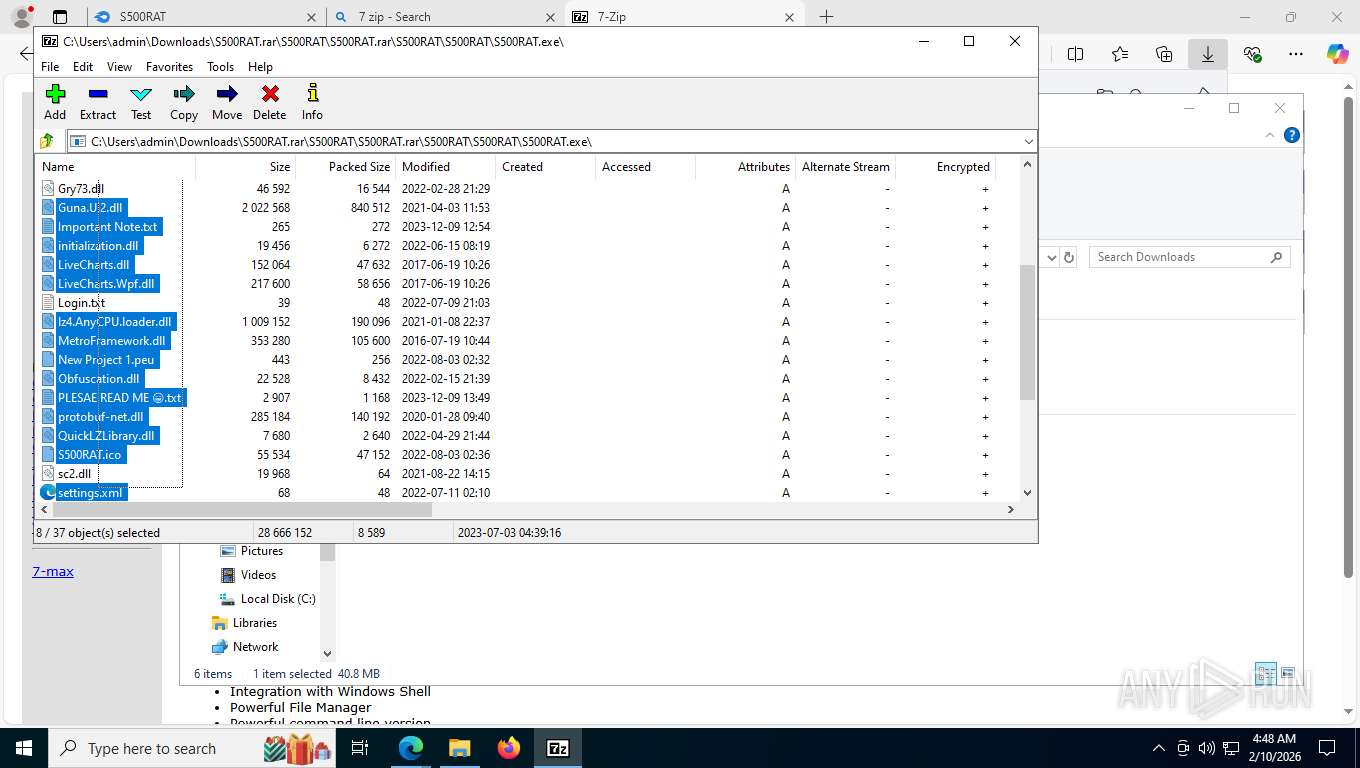The height and width of the screenshot is (768, 1360).
Task: Open the Tools menu
Action: [x=220, y=67]
